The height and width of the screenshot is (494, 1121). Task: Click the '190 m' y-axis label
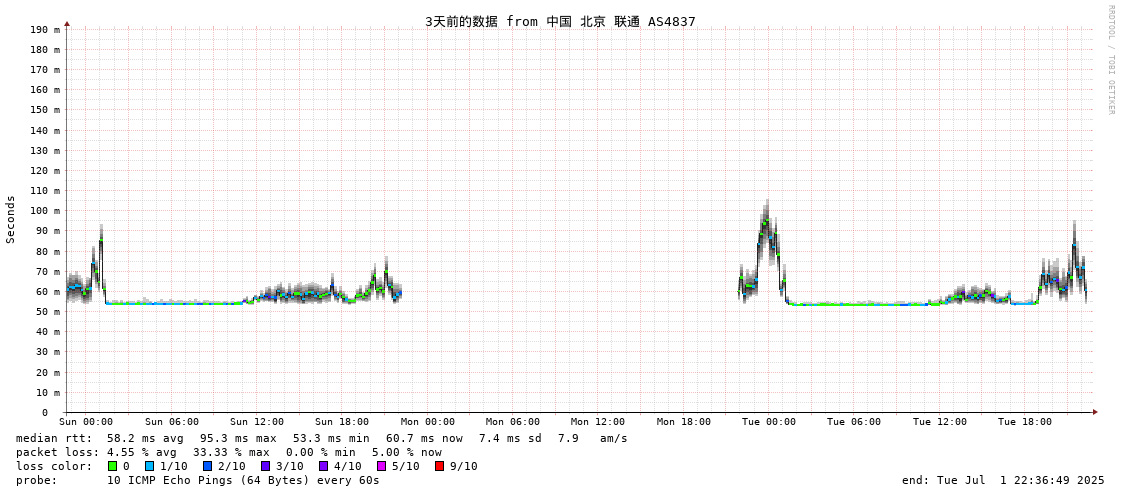[x=46, y=29]
